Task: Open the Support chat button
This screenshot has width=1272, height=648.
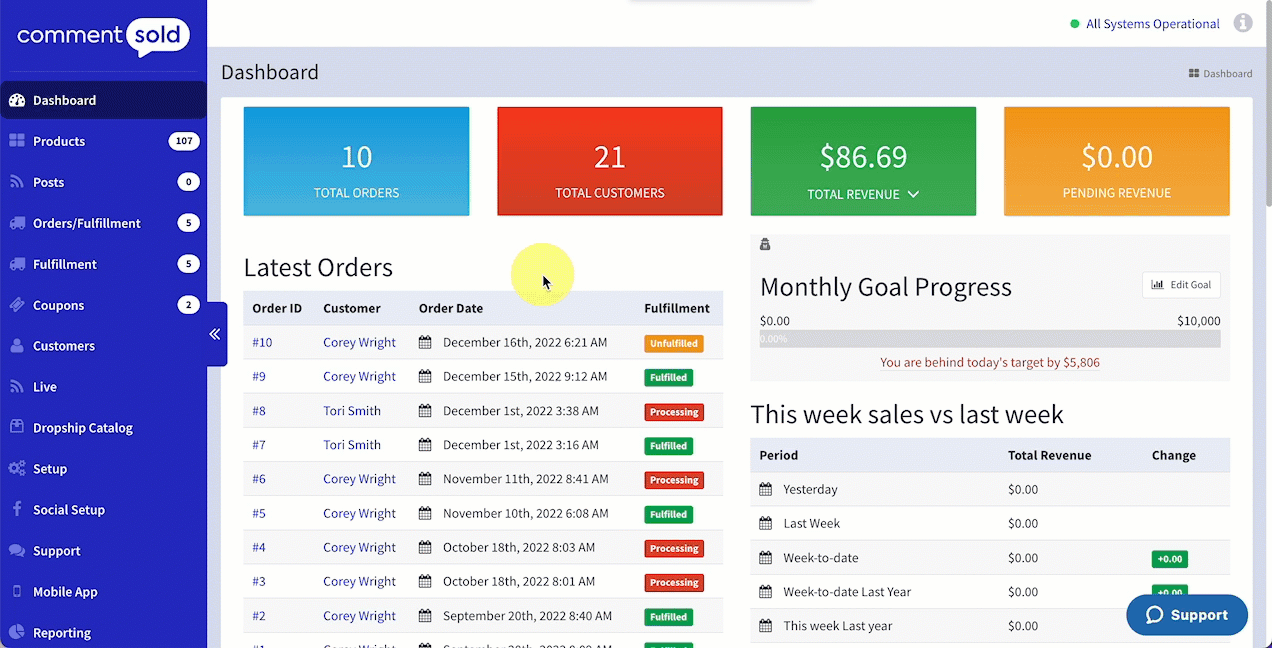Action: click(1187, 615)
